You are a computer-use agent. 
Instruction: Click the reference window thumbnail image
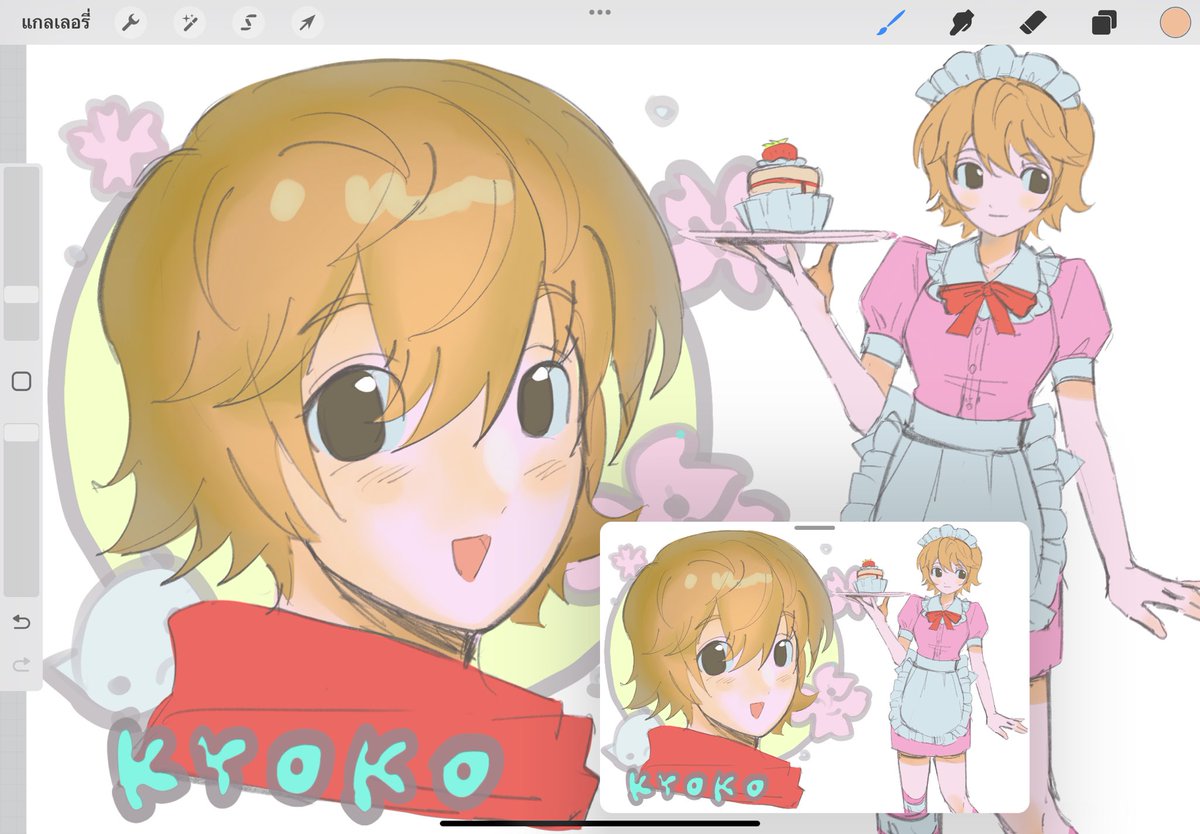[814, 670]
